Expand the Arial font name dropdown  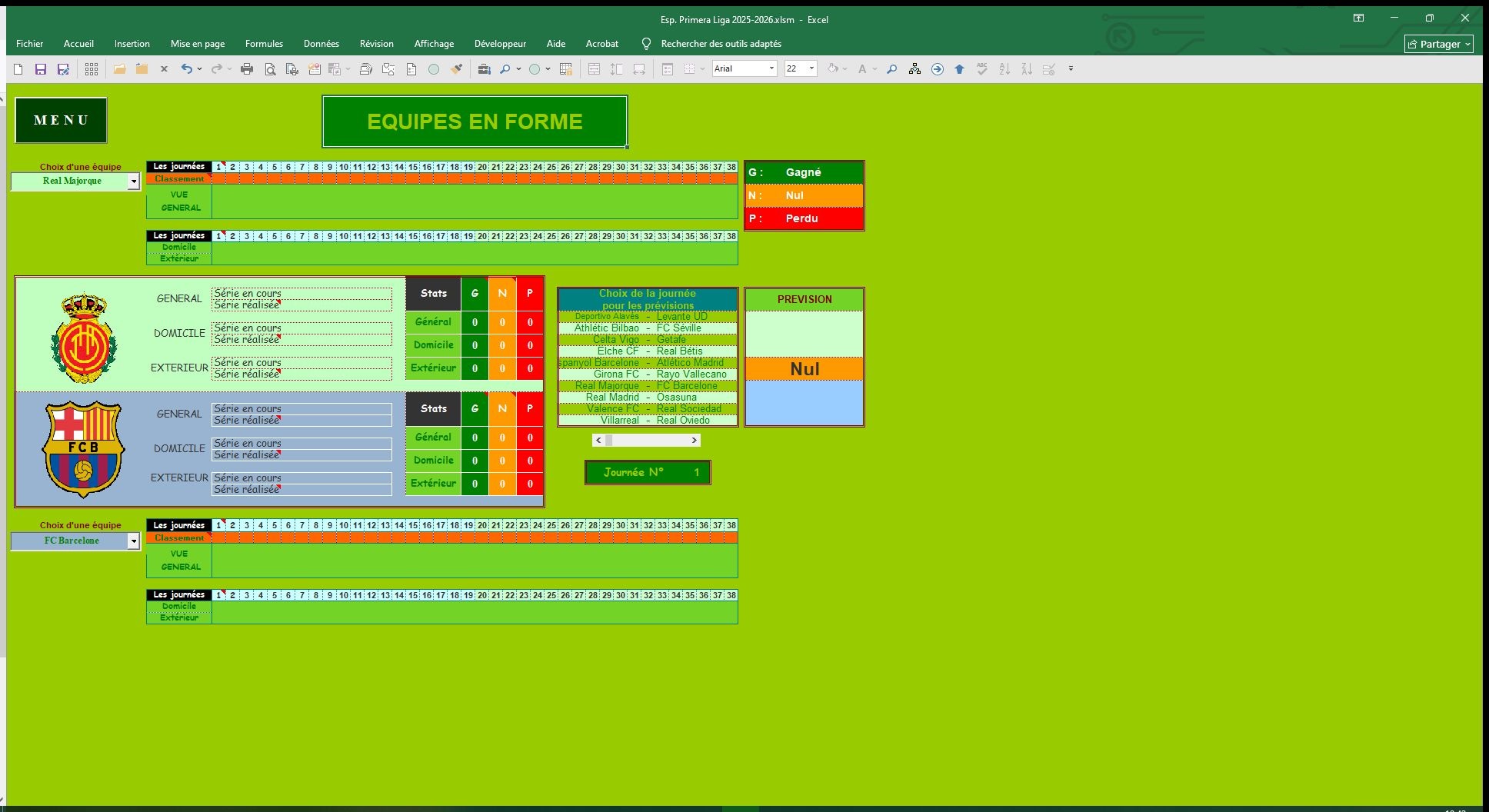coord(771,68)
